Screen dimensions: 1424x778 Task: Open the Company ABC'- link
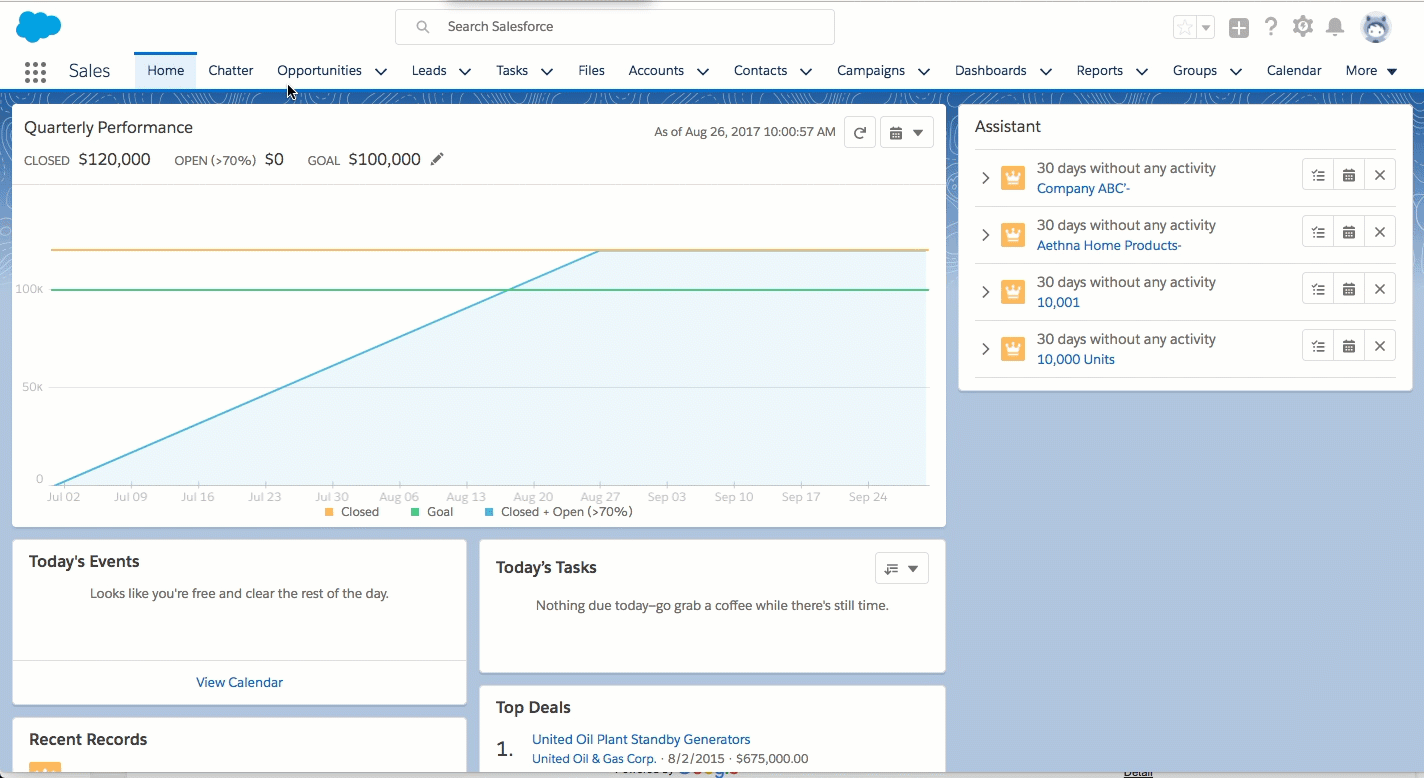(1083, 188)
